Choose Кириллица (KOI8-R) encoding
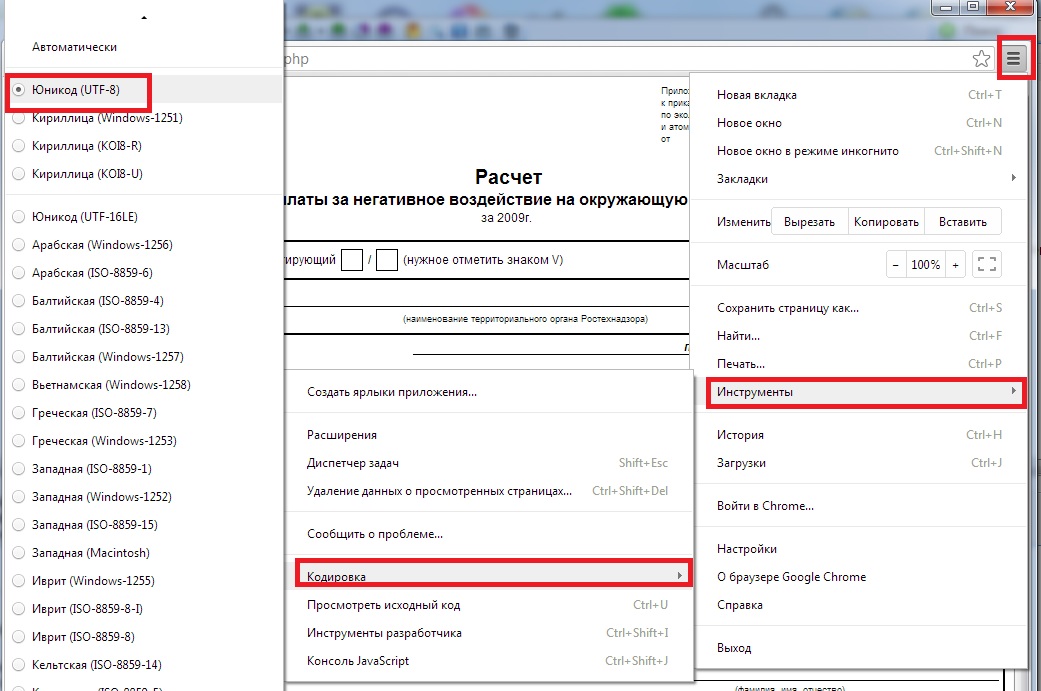Screen dimensions: 1041x691 [x=86, y=146]
